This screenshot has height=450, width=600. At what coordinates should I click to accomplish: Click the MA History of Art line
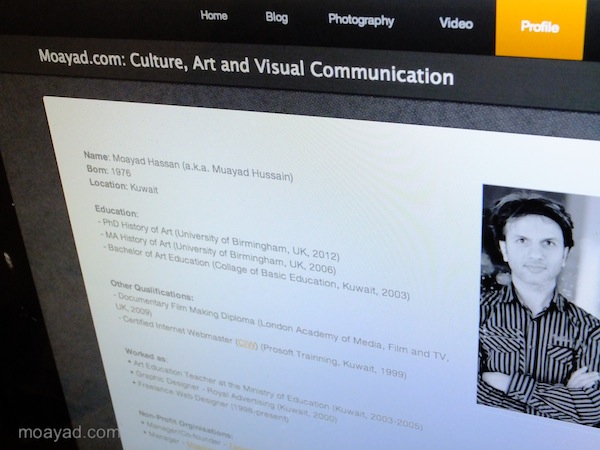click(218, 253)
